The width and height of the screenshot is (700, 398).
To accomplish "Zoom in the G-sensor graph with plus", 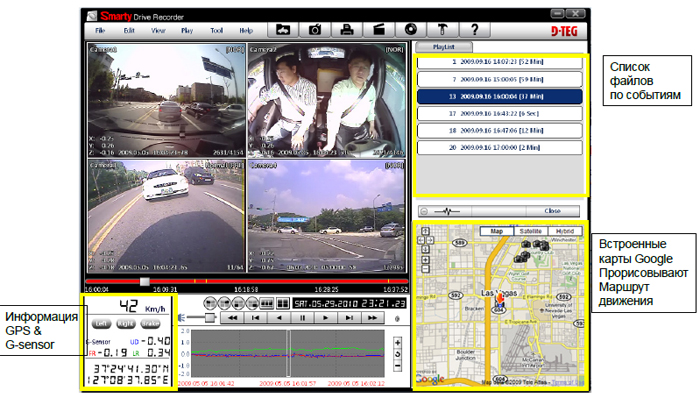I will (x=397, y=343).
